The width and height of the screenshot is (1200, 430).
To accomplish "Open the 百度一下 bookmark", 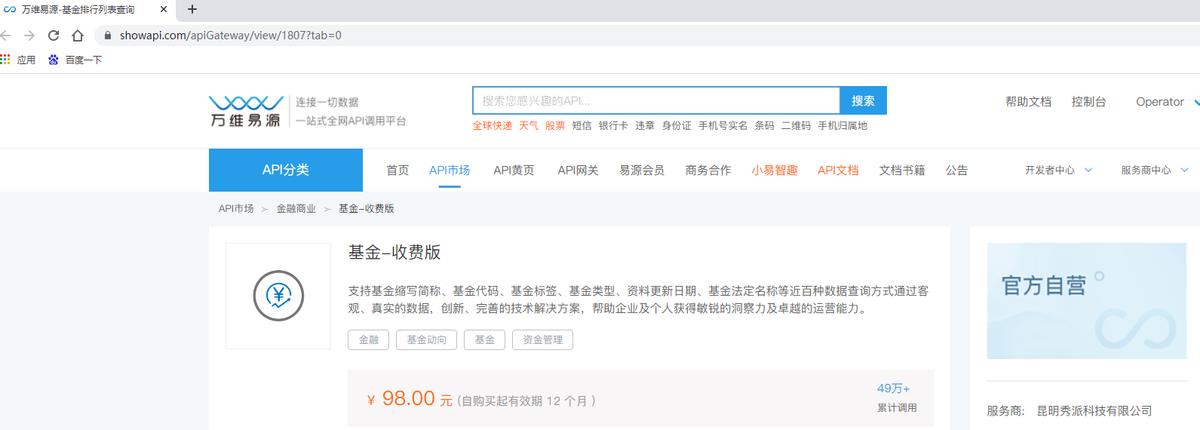I will [x=75, y=60].
